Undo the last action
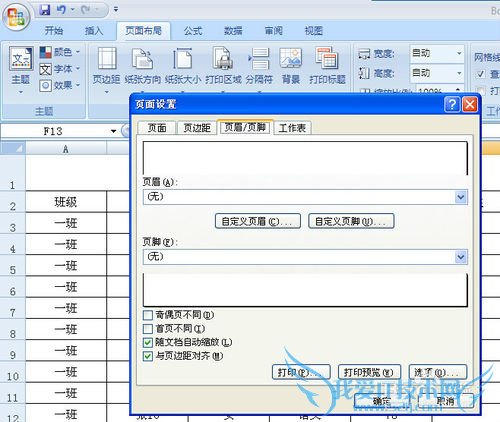This screenshot has width=500, height=422. coord(61,10)
